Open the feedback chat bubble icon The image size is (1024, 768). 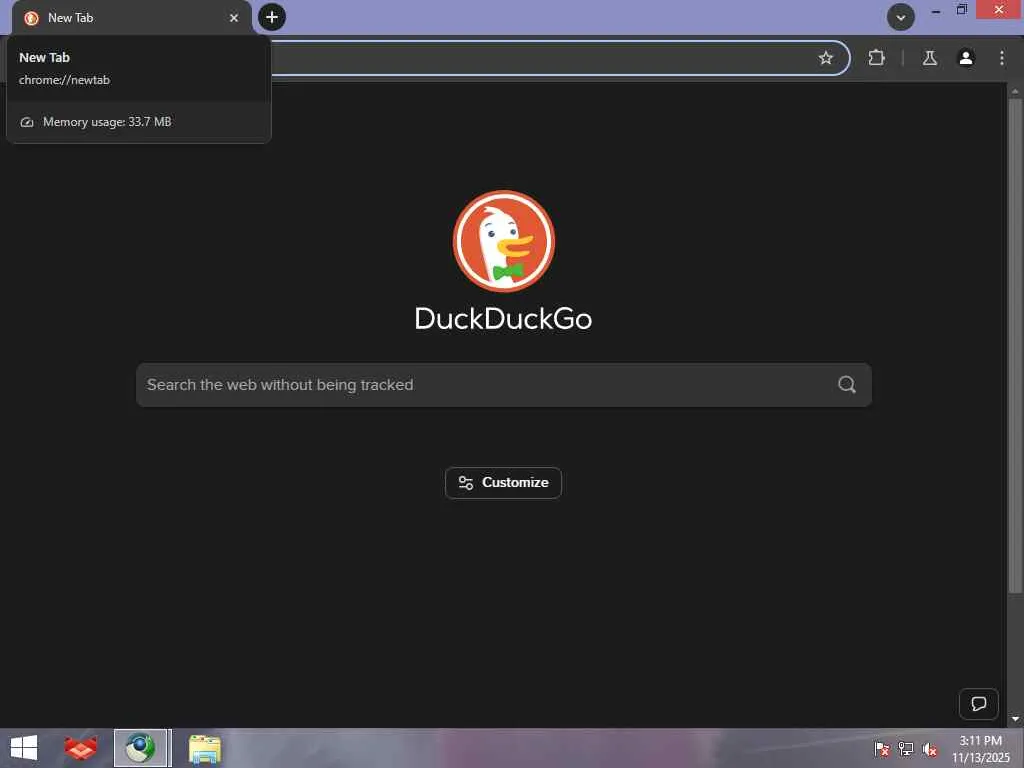[978, 704]
